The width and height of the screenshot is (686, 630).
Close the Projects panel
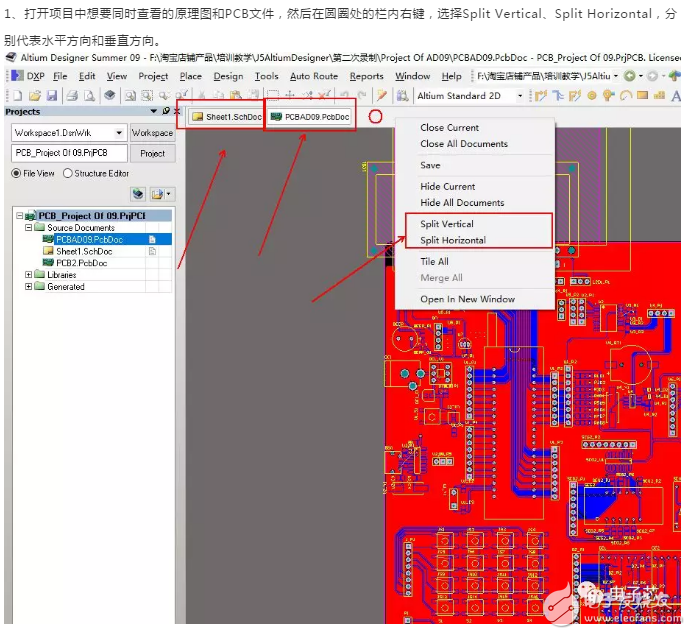click(x=177, y=111)
